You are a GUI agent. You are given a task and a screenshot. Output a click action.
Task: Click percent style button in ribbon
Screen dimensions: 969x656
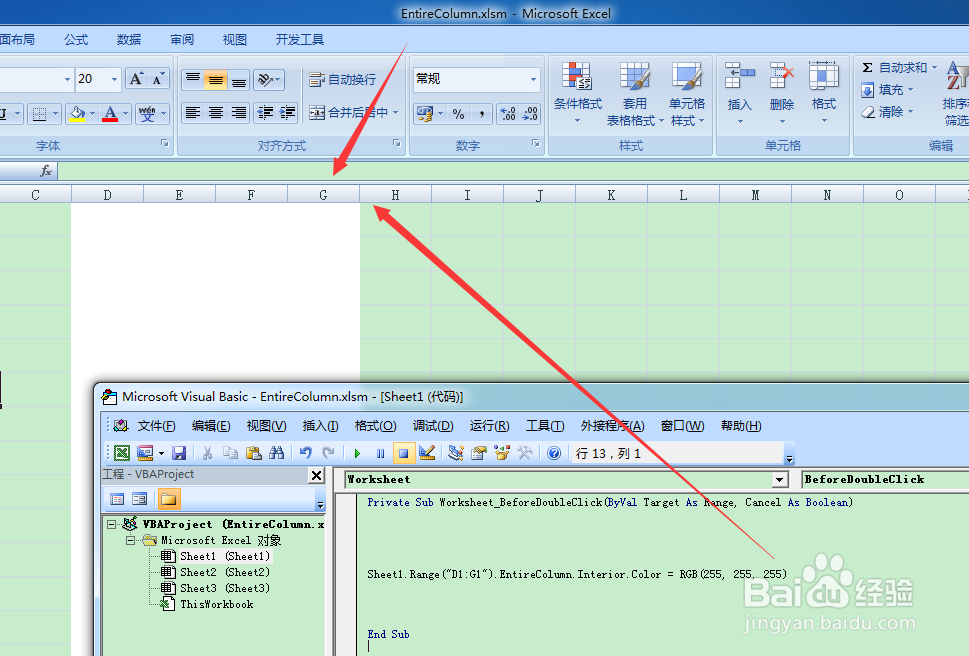[458, 114]
